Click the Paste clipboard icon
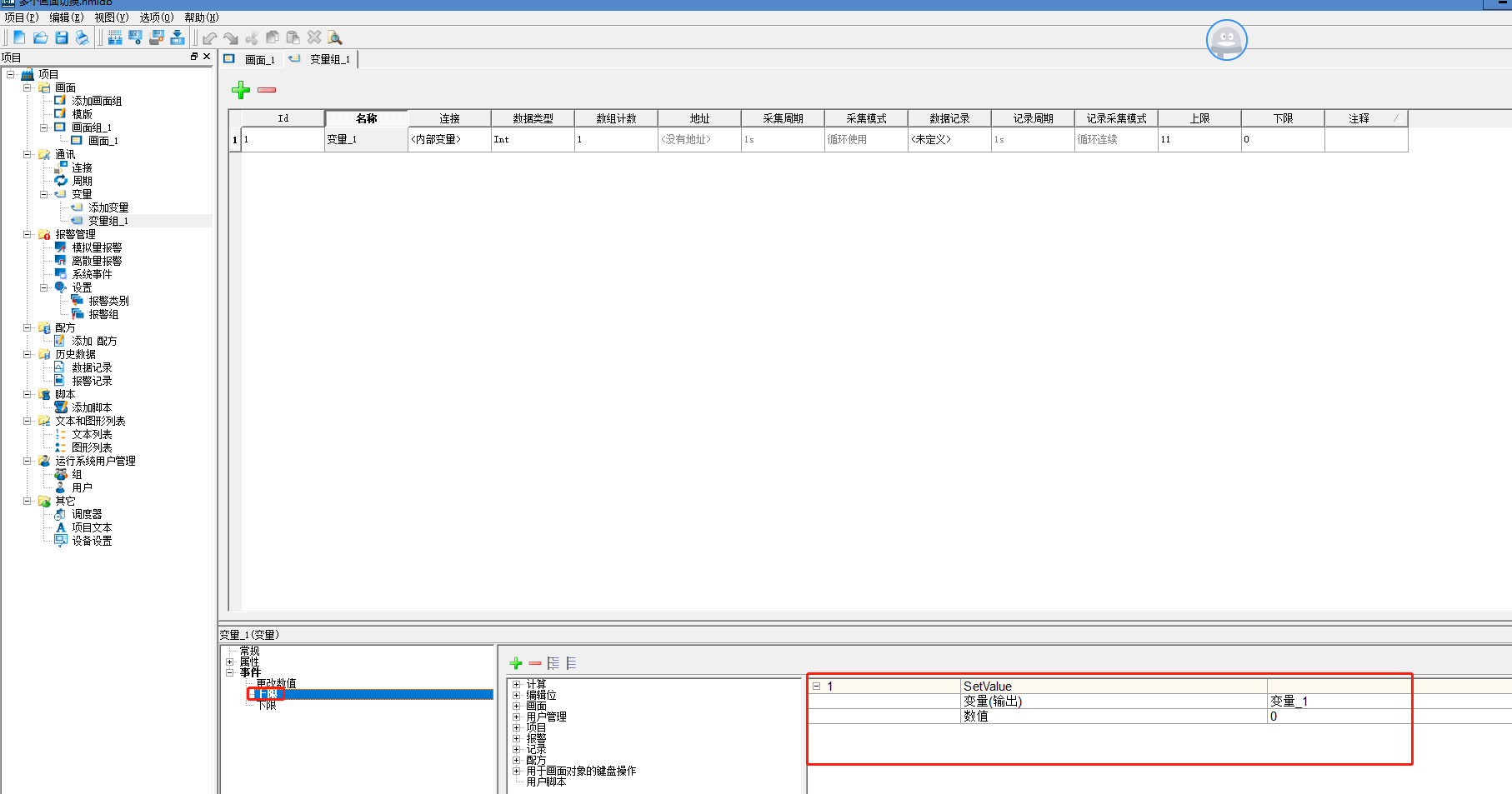Image resolution: width=1512 pixels, height=794 pixels. [x=293, y=37]
